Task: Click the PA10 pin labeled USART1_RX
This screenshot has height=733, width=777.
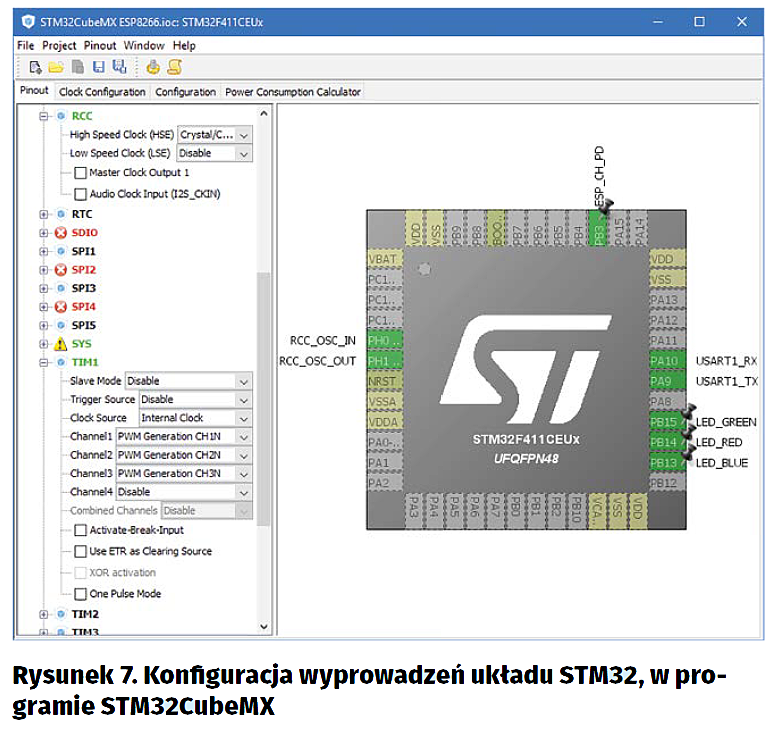Action: (666, 360)
